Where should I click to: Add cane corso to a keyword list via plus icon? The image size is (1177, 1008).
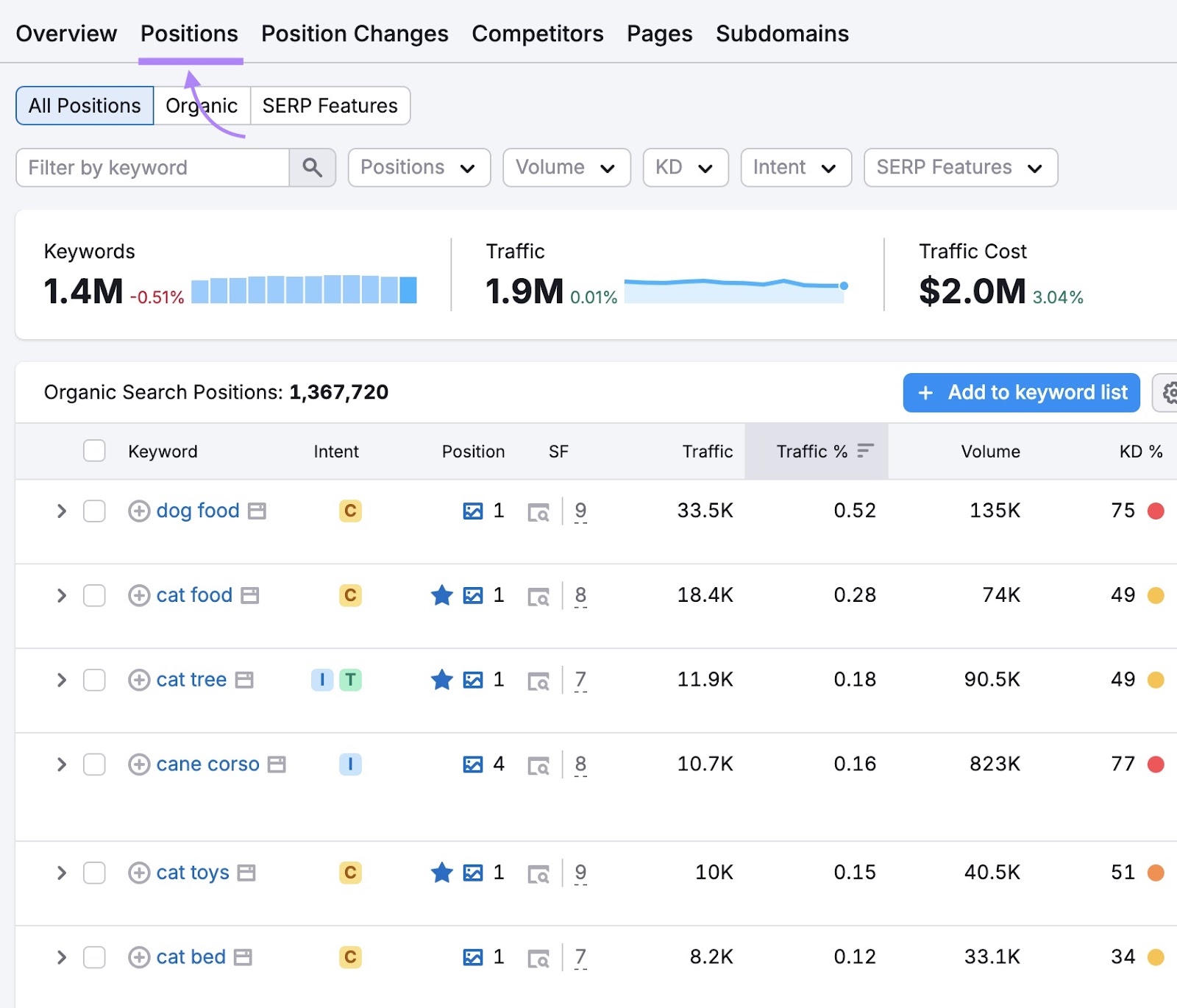pos(139,764)
